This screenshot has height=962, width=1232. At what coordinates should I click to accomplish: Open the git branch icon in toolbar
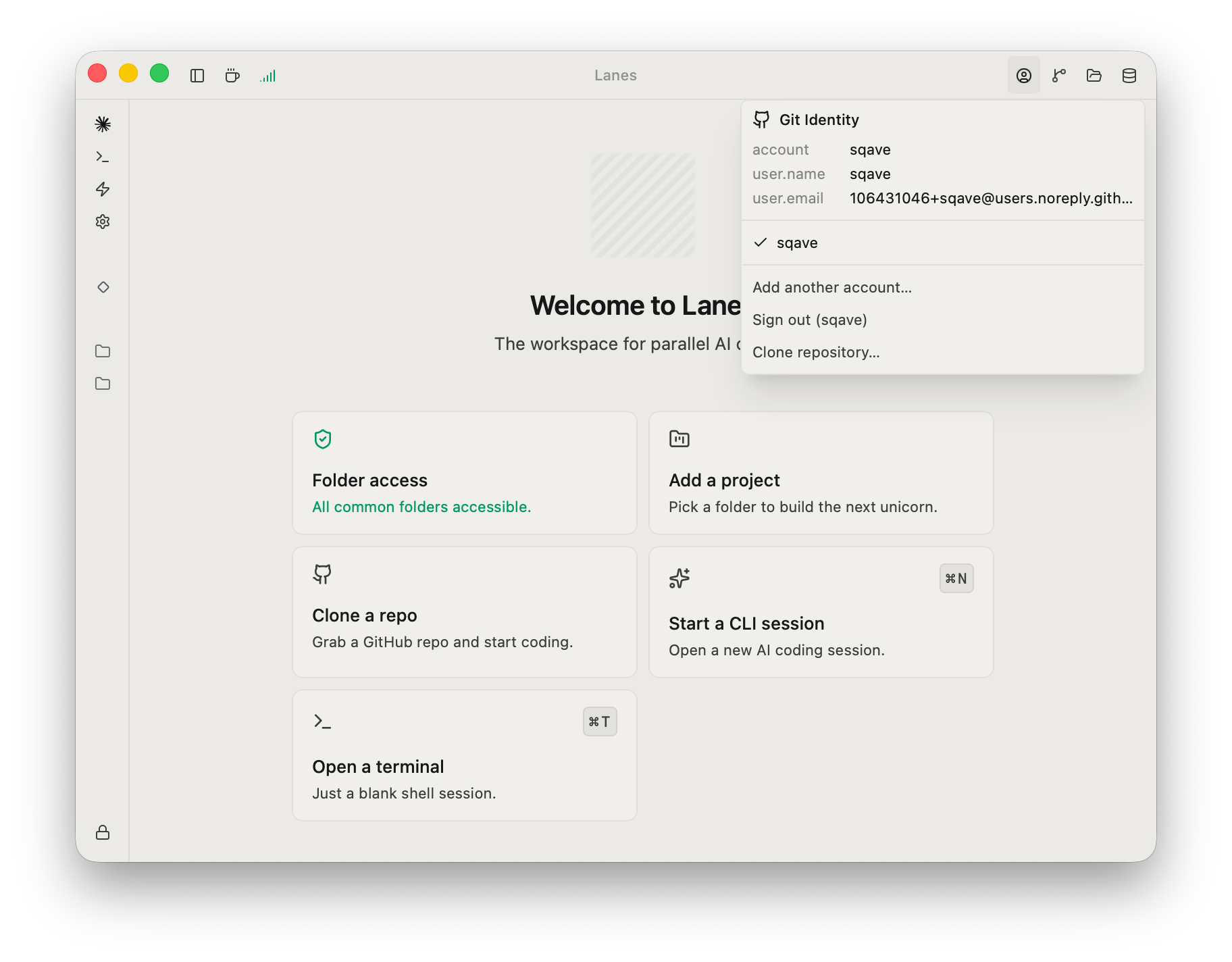point(1059,76)
